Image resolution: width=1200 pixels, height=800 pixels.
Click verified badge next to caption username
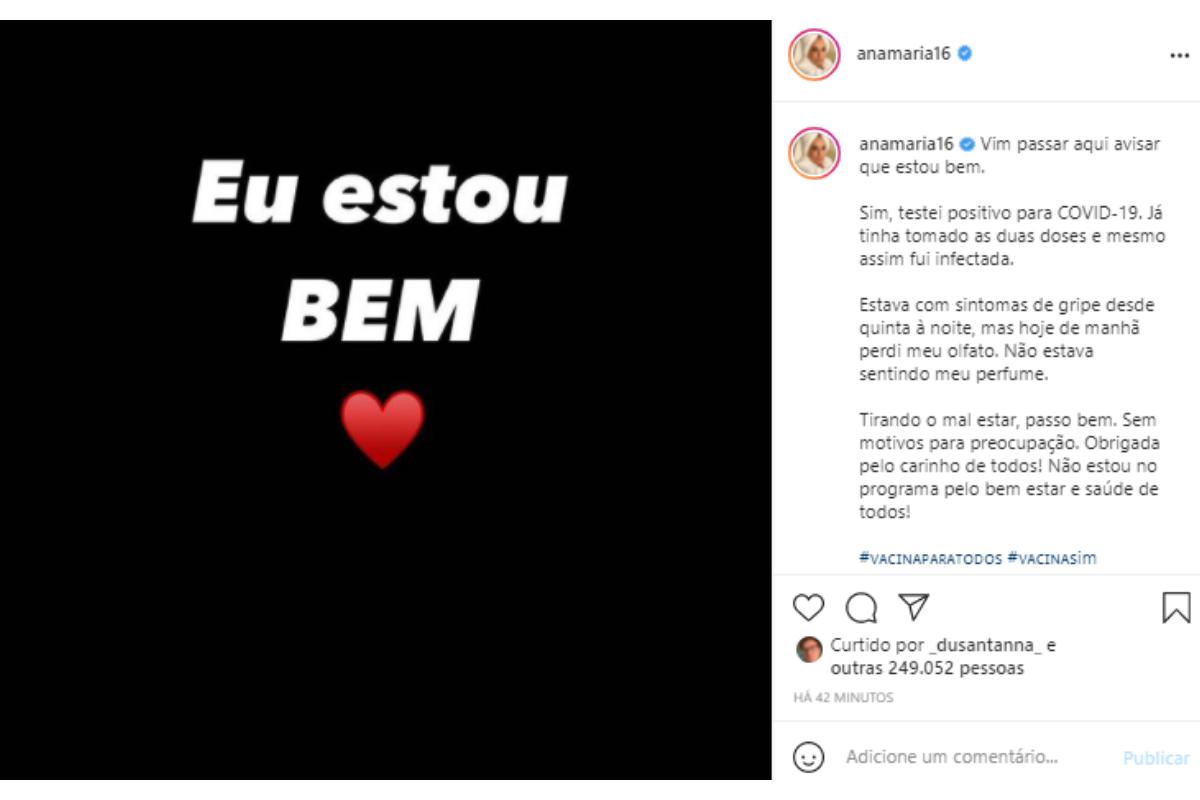(967, 144)
